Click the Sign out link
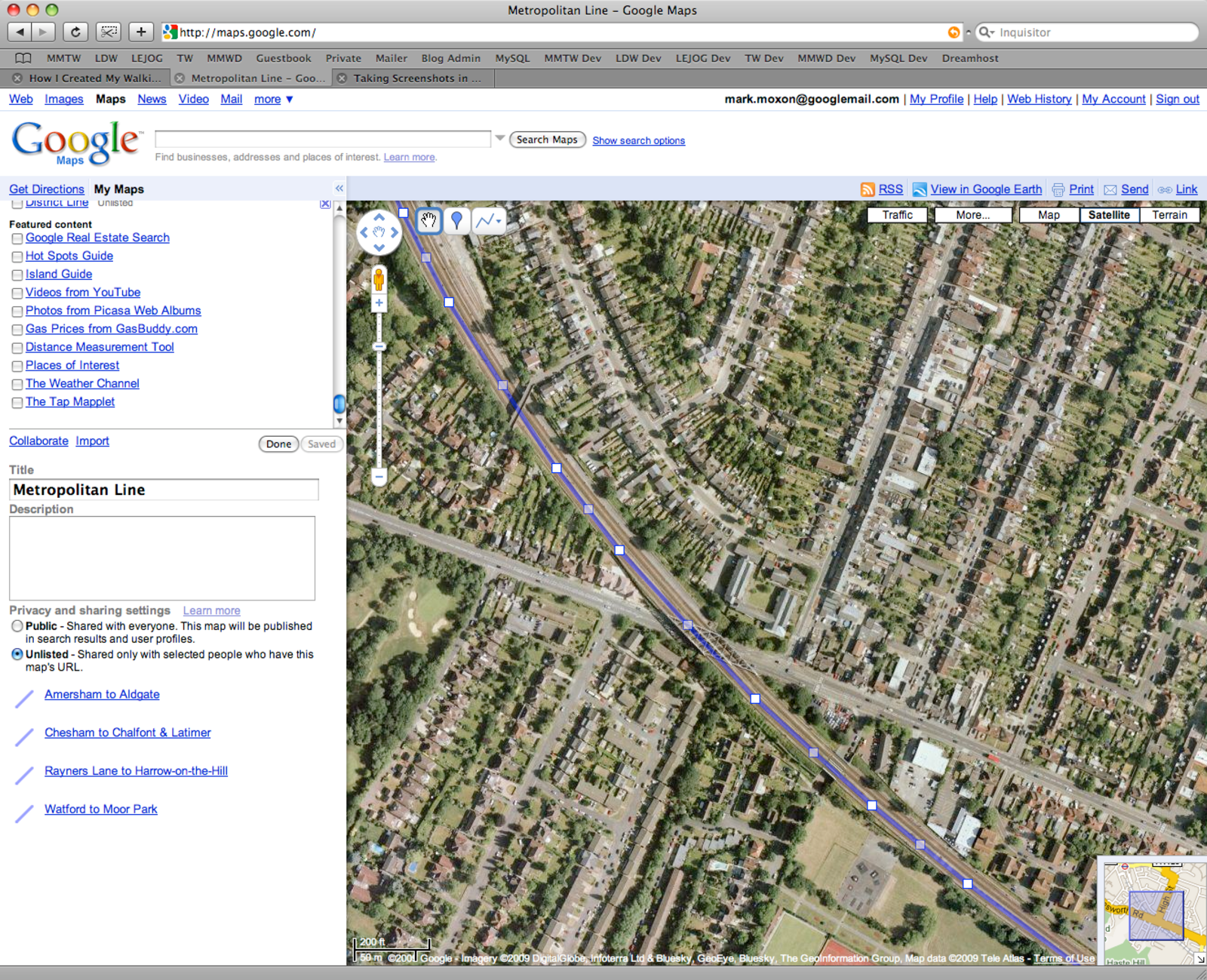The width and height of the screenshot is (1207, 980). click(1177, 99)
